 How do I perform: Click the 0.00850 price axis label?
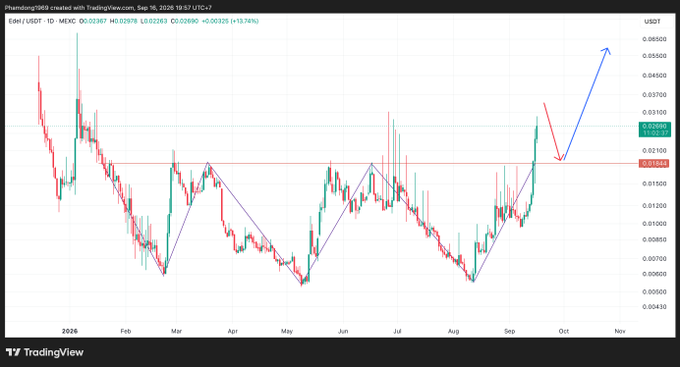pos(654,239)
